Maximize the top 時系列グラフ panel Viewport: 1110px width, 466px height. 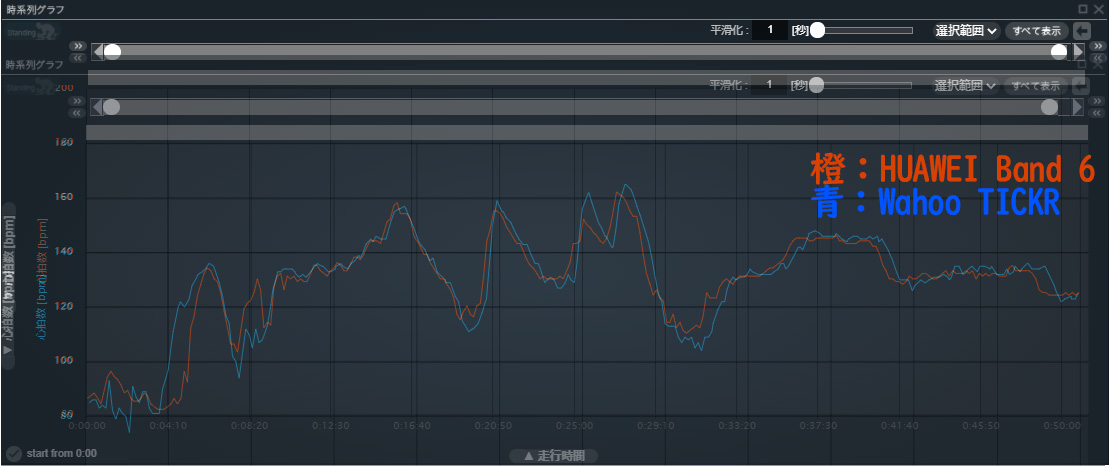(1083, 8)
